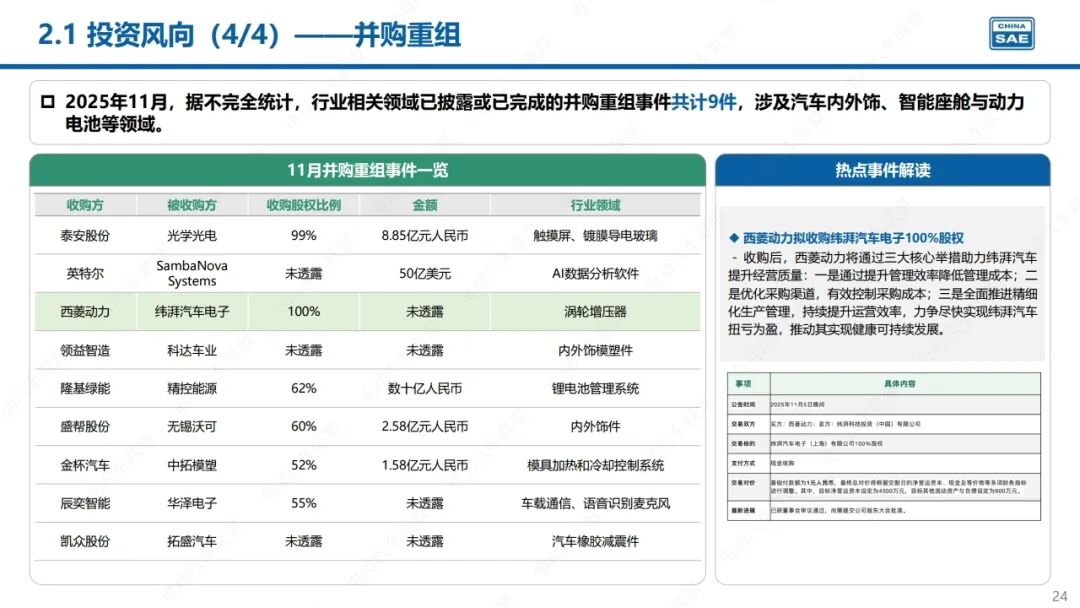1080x608 pixels.
Task: Select the 金杯汽车 cell
Action: pos(85,465)
